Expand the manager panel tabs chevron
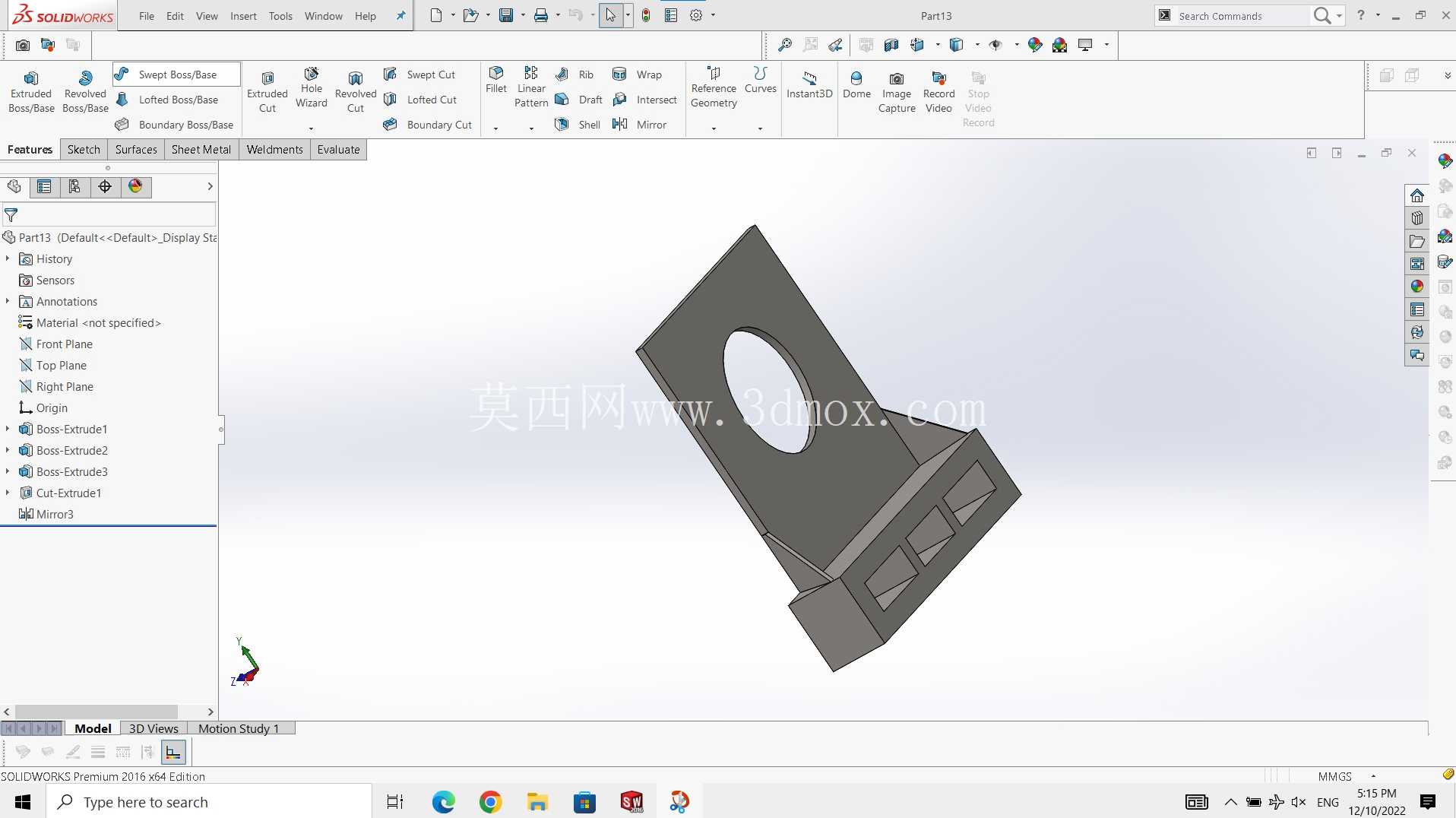 coord(210,187)
